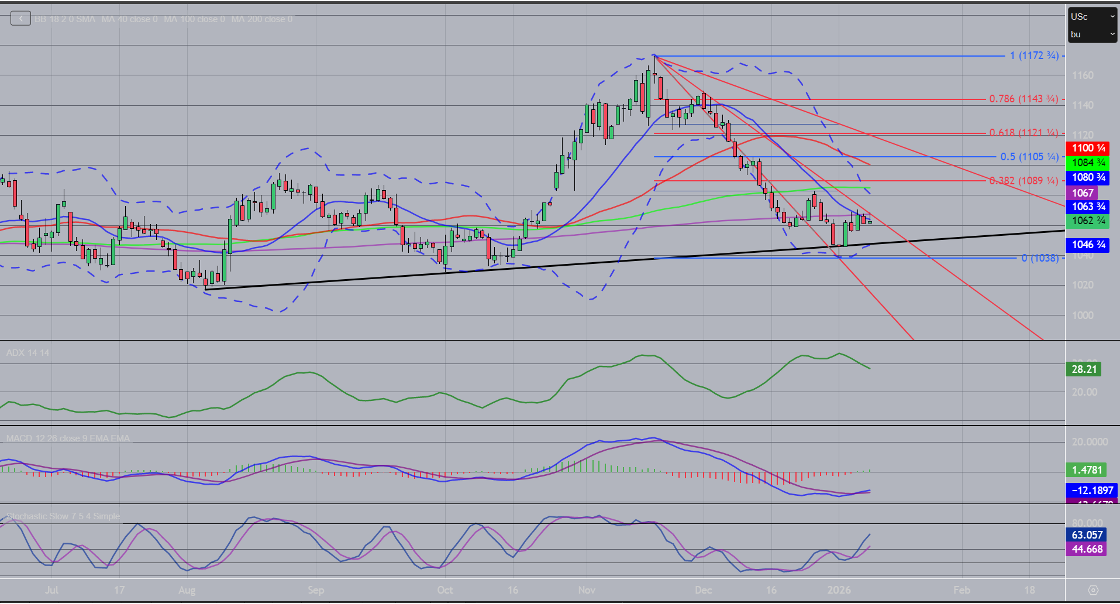The height and width of the screenshot is (604, 1120).
Task: Click the 0.618 Fibonacci level label
Action: 1022,132
